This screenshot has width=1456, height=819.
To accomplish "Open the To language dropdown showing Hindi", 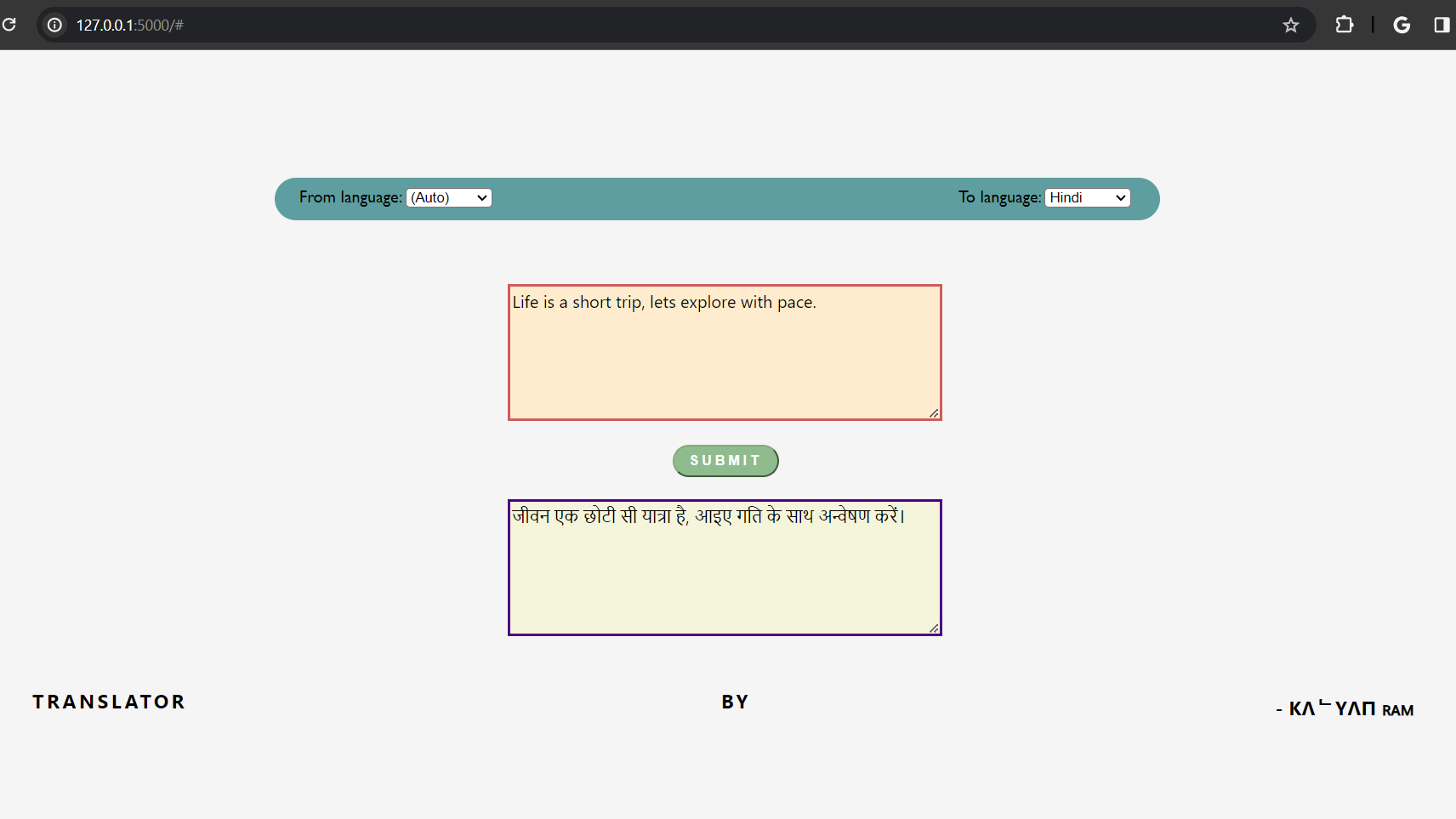I will (x=1087, y=197).
